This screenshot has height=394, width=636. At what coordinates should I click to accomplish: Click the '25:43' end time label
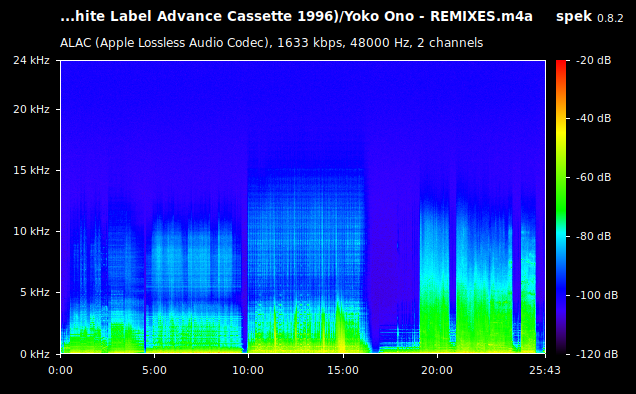point(545,370)
